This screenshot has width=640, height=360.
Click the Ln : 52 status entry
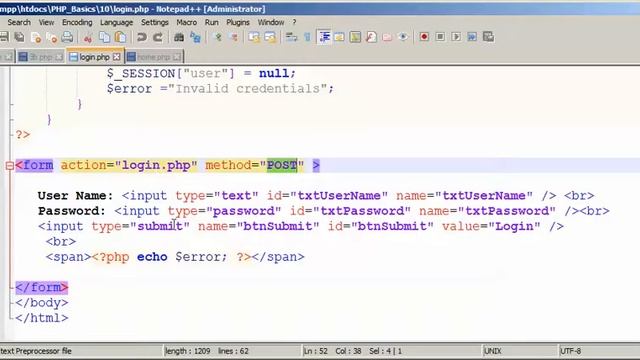coord(316,351)
